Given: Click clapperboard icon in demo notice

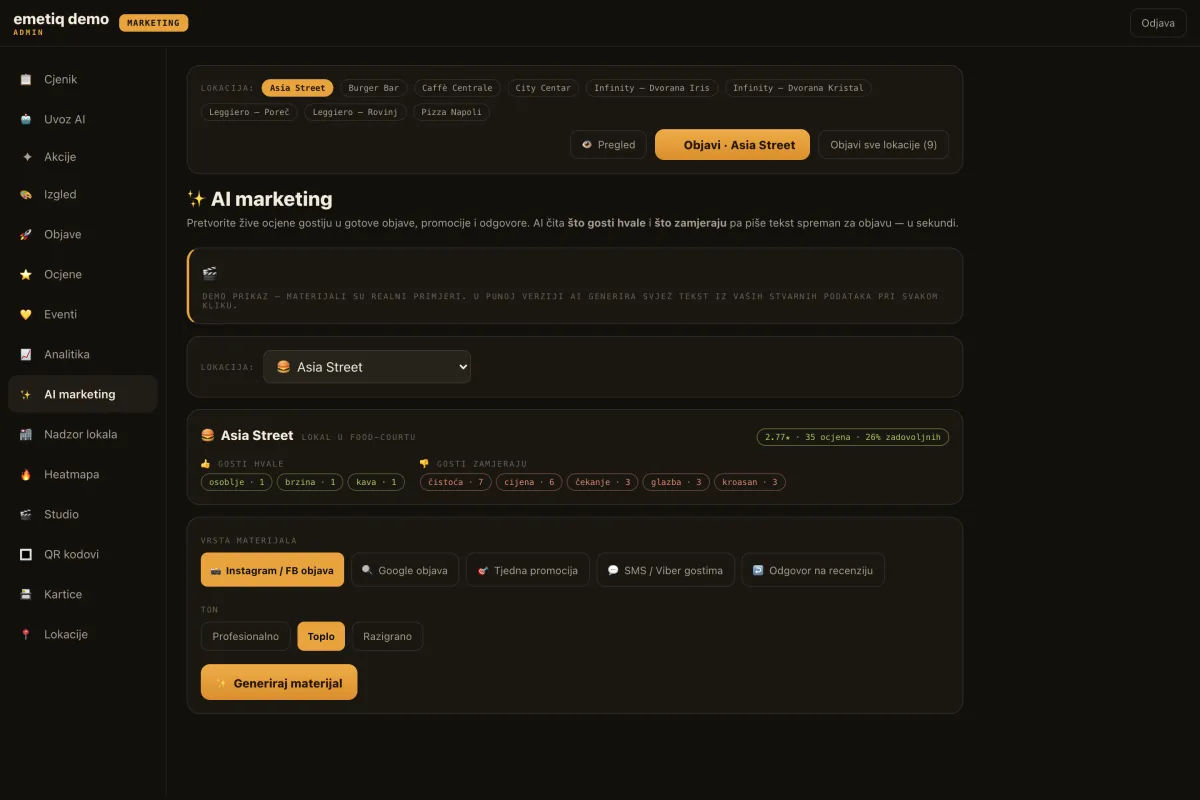Looking at the screenshot, I should click(x=209, y=273).
